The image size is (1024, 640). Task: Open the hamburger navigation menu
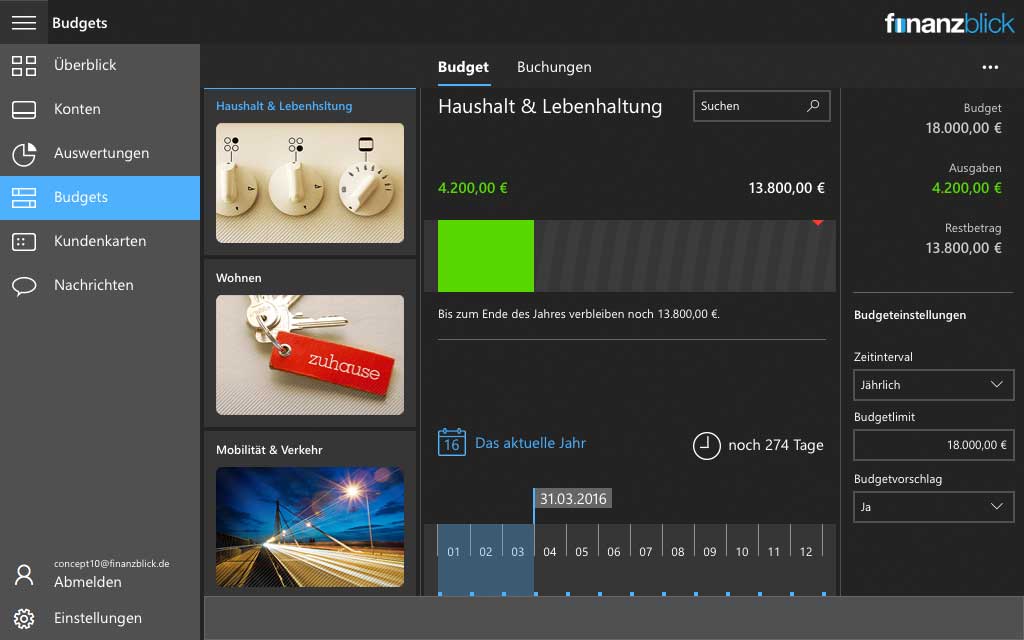click(x=24, y=22)
